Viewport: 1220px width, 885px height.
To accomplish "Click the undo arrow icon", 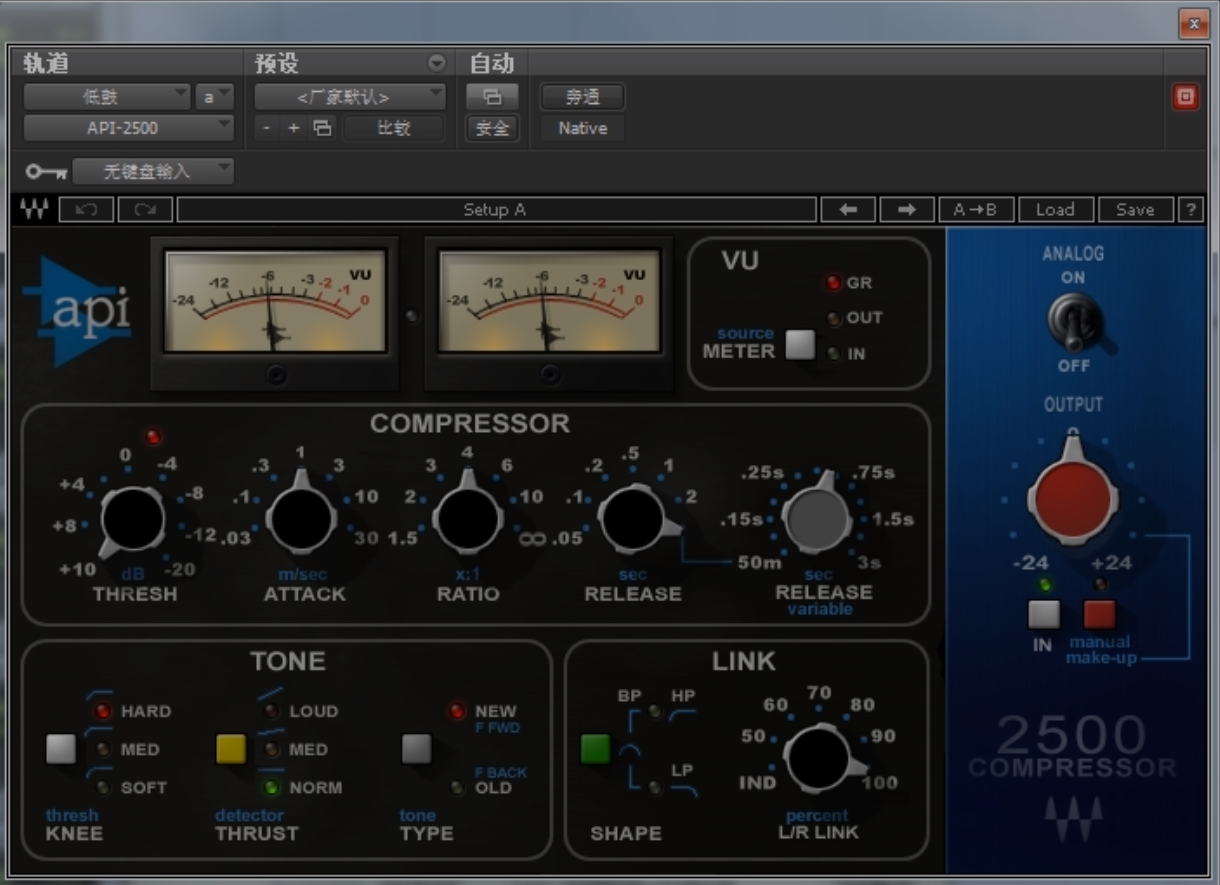I will pyautogui.click(x=86, y=210).
